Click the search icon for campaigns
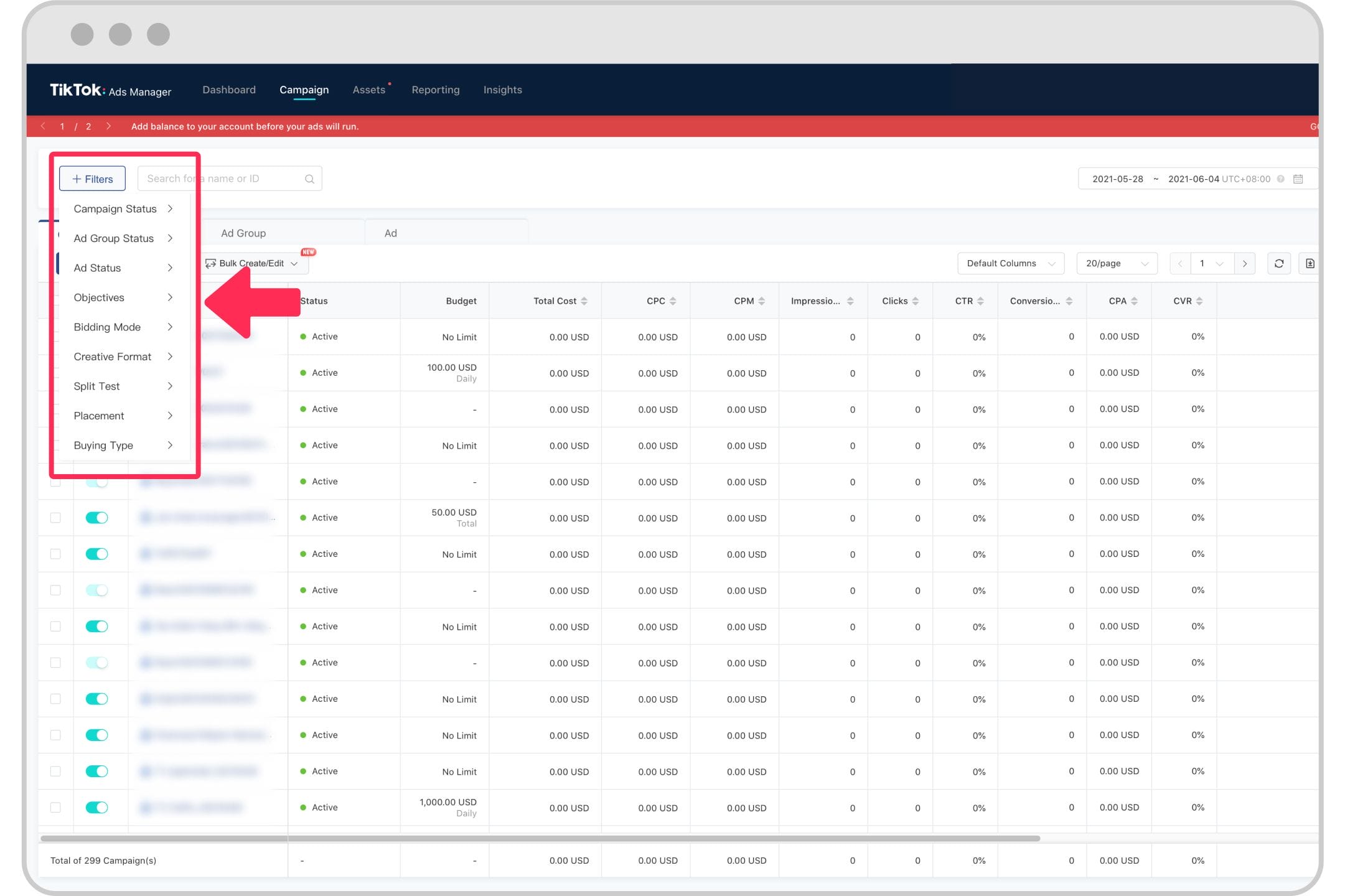 [x=310, y=178]
